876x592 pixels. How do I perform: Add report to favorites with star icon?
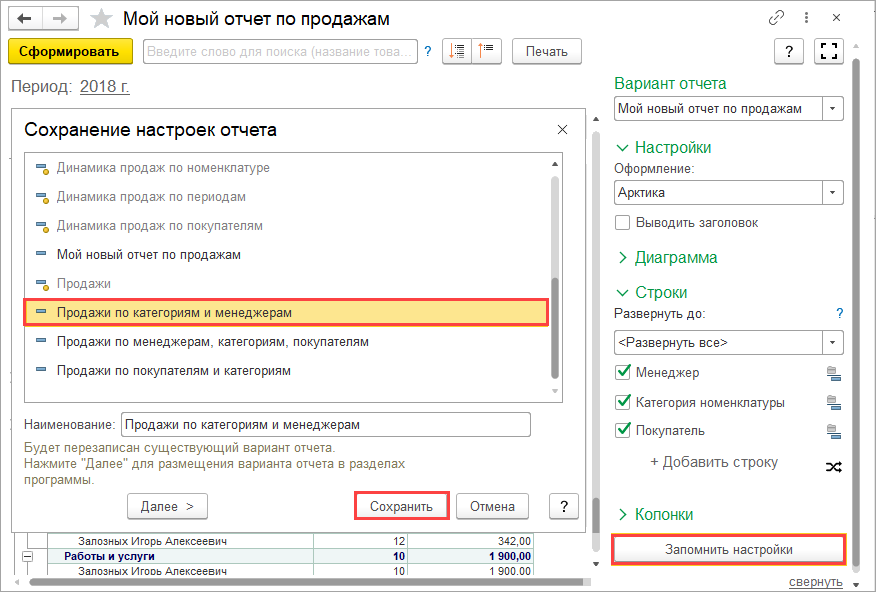101,19
